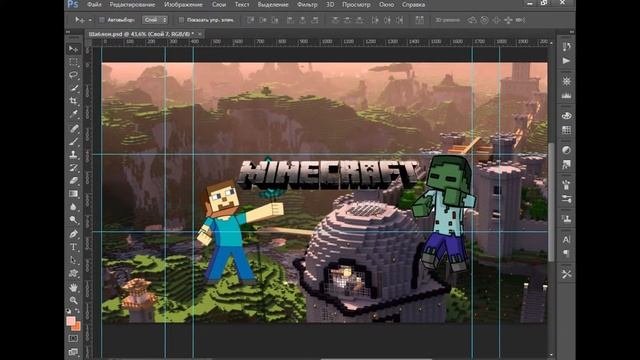Open foreground color picker swatch
The height and width of the screenshot is (360, 640).
click(71, 321)
